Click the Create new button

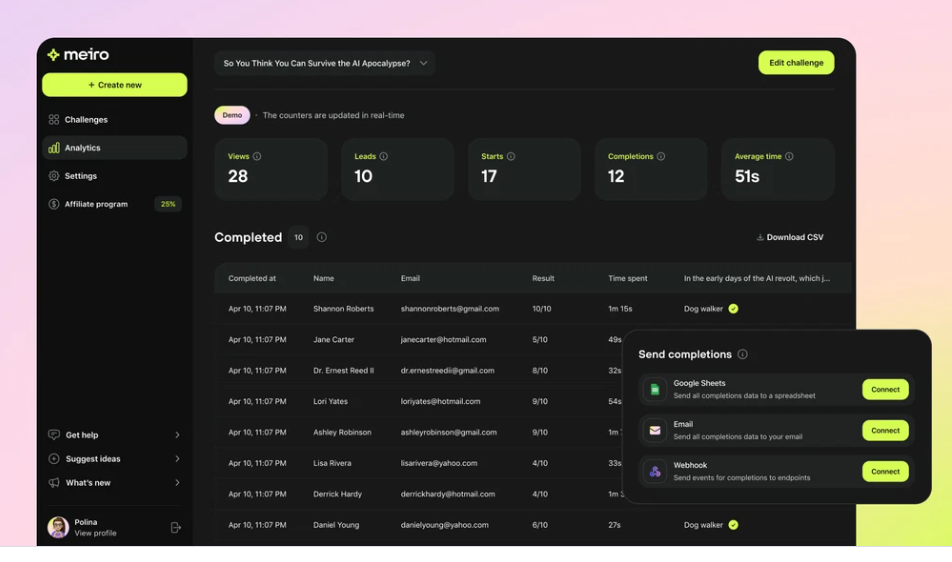pos(115,85)
